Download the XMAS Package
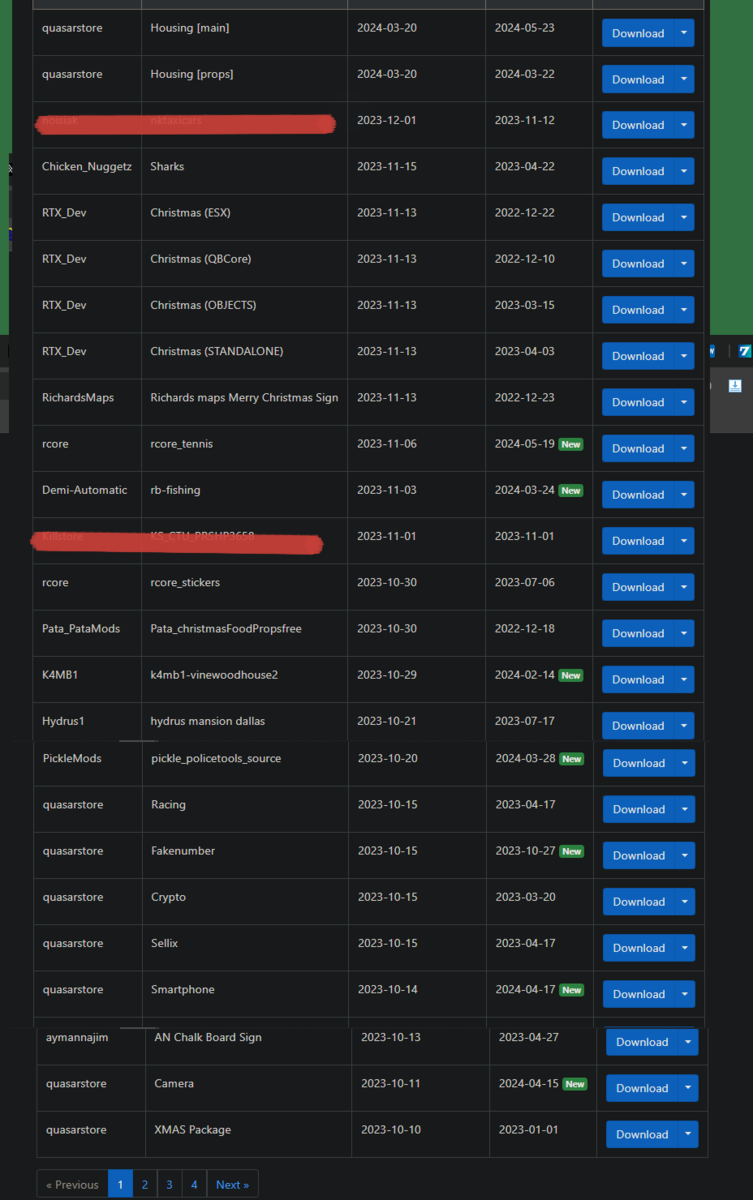This screenshot has height=1200, width=753. (642, 1134)
